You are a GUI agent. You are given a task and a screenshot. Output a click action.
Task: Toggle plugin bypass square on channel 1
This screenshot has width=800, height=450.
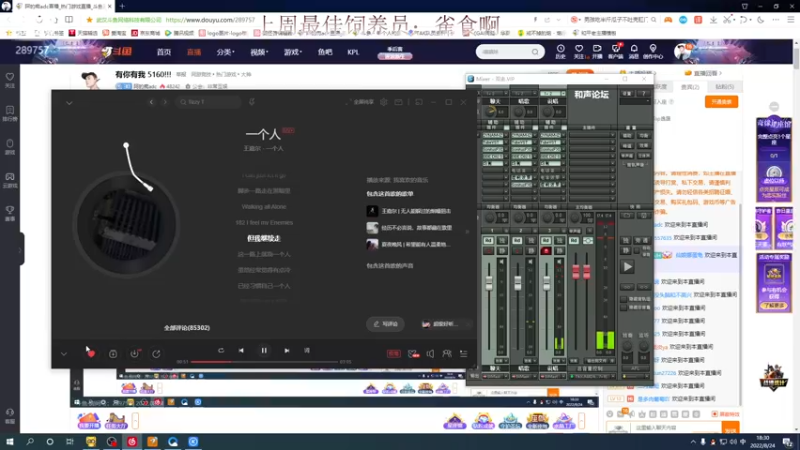point(506,128)
